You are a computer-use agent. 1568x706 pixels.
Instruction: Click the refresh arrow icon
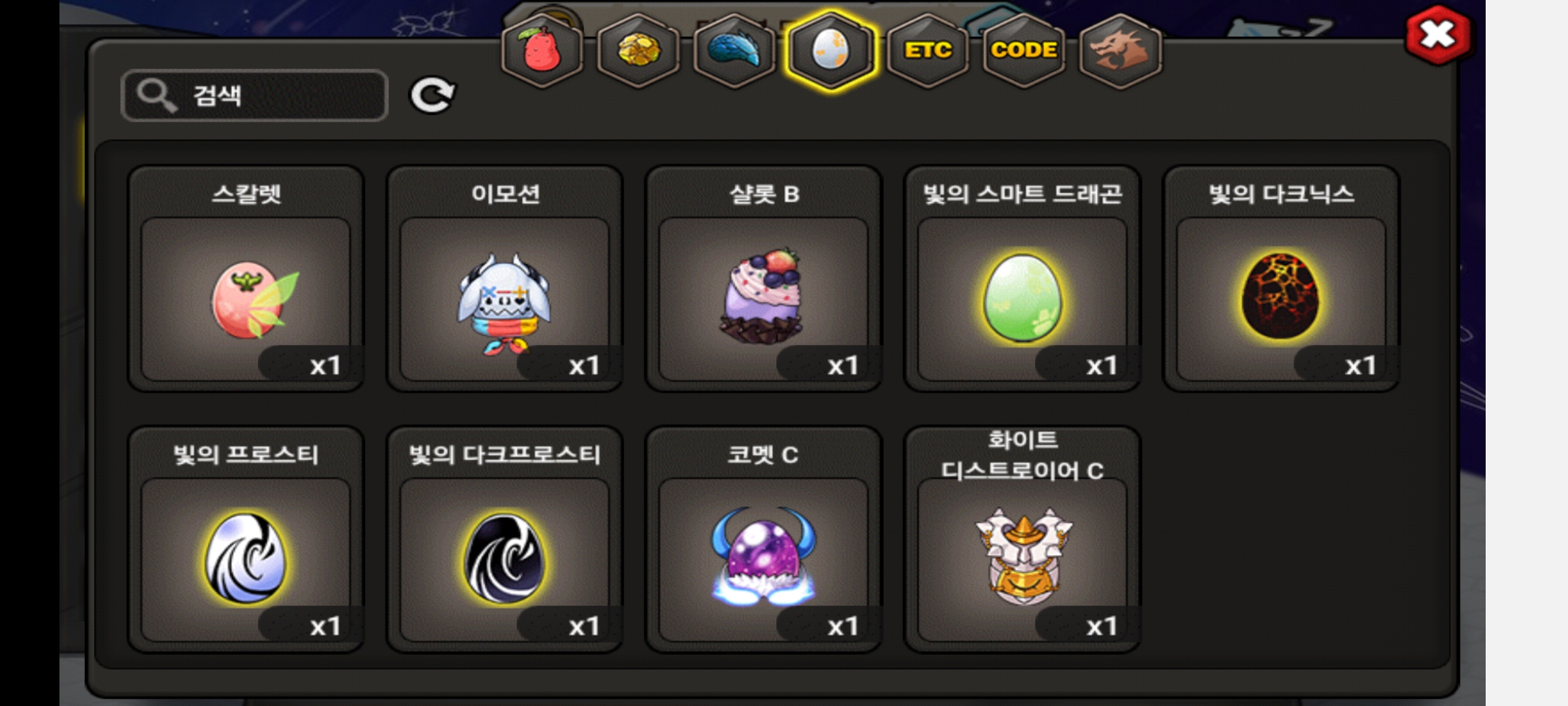tap(432, 95)
